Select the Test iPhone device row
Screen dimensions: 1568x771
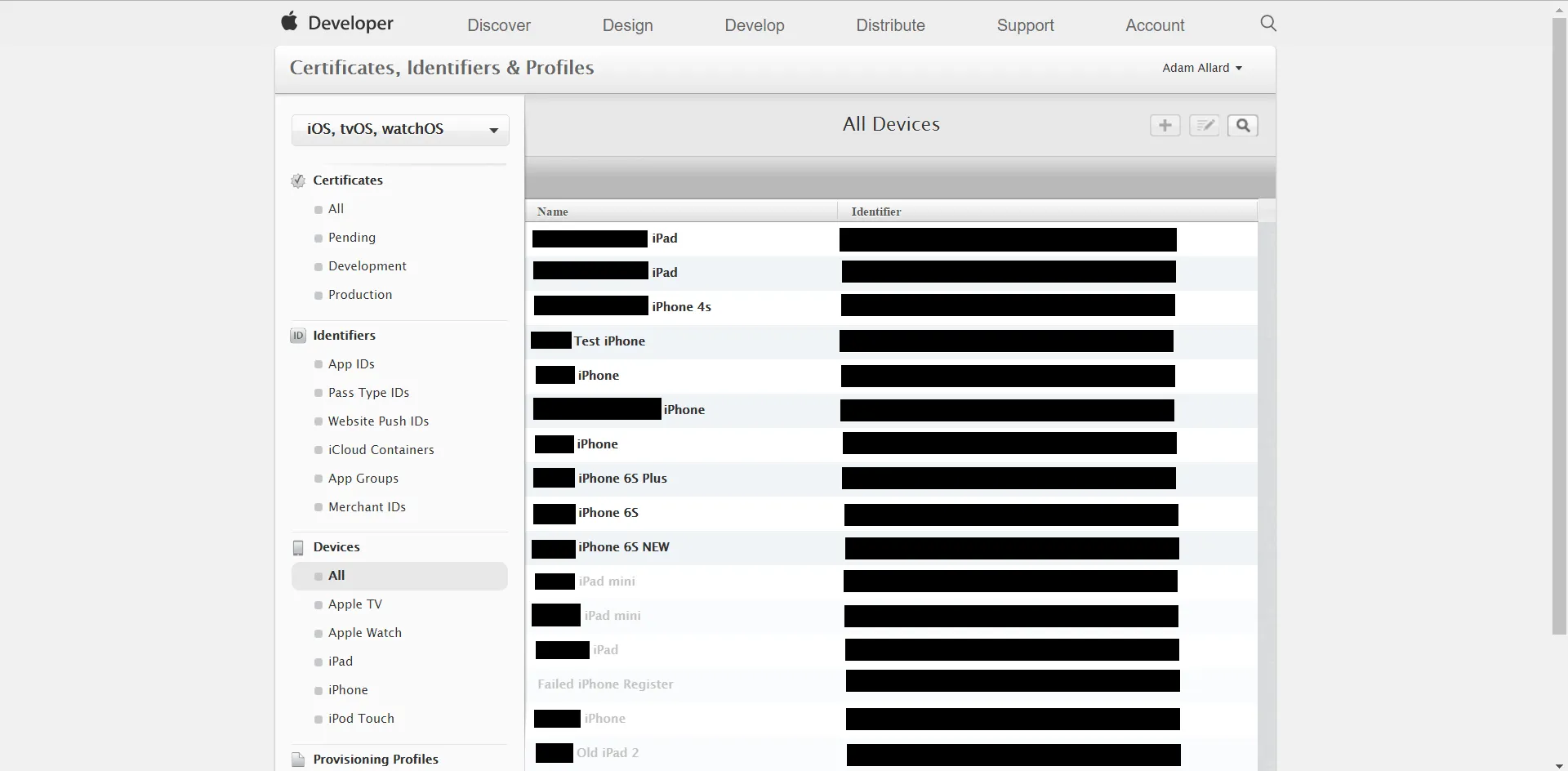[x=892, y=341]
